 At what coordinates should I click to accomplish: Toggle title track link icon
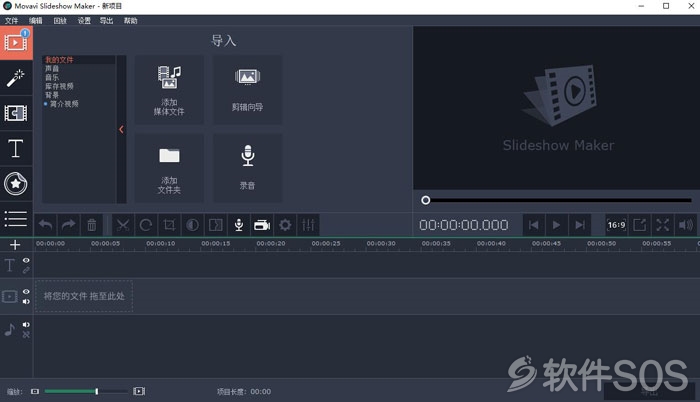[26, 270]
